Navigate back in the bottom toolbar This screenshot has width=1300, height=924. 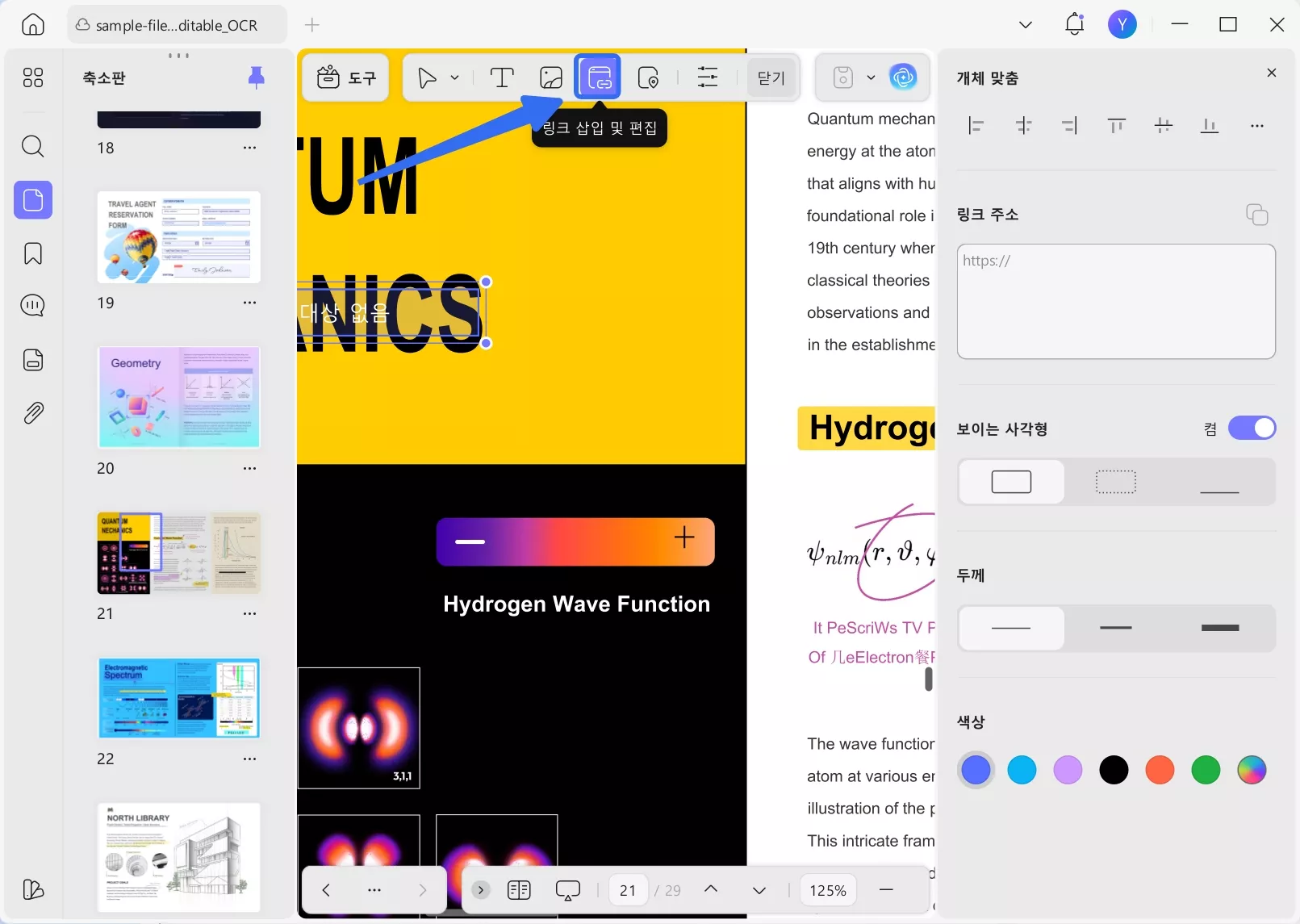click(x=326, y=890)
